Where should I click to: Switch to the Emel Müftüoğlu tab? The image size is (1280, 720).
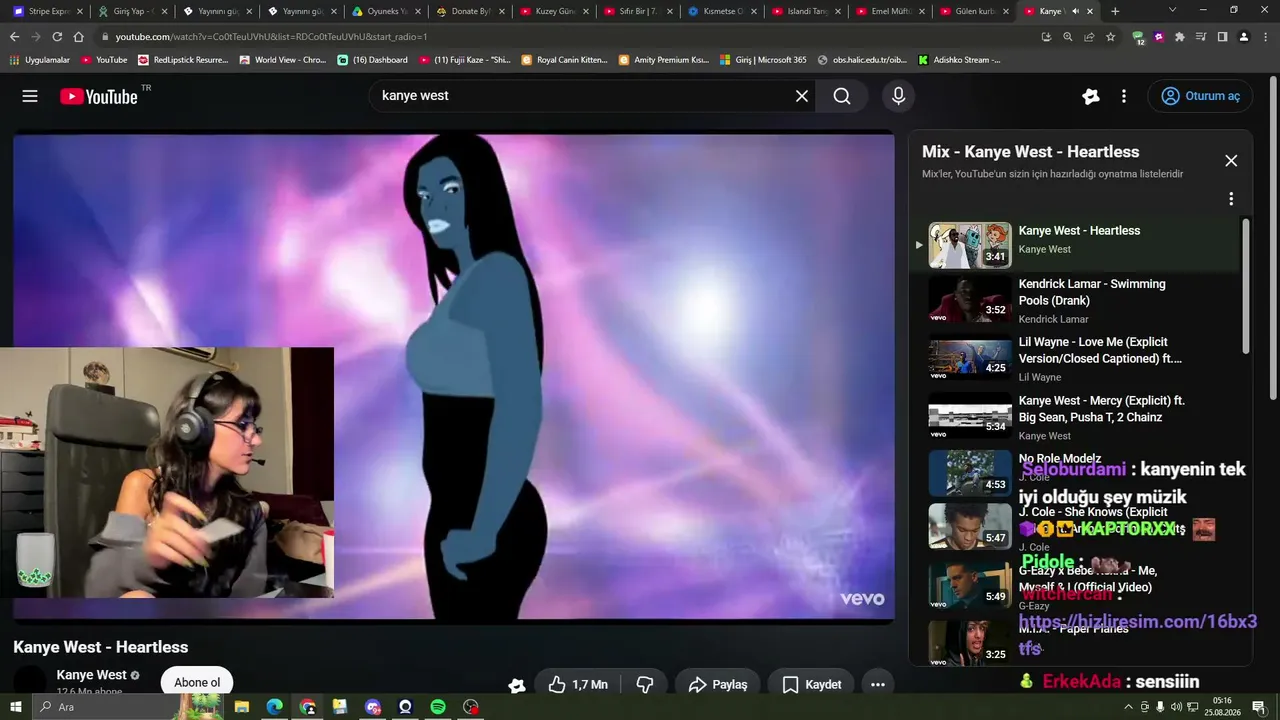click(x=891, y=11)
